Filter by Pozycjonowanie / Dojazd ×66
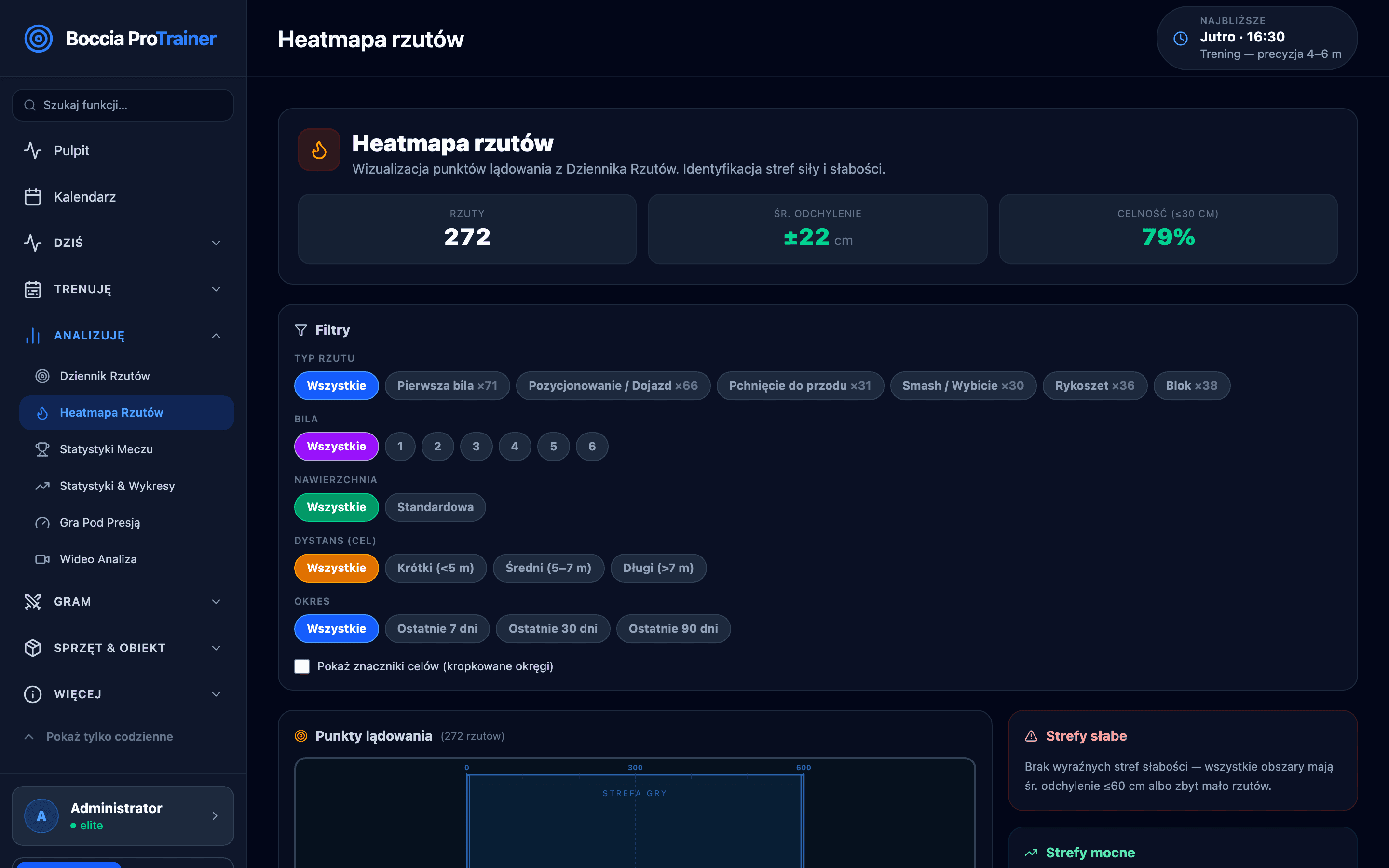The image size is (1389, 868). click(613, 386)
